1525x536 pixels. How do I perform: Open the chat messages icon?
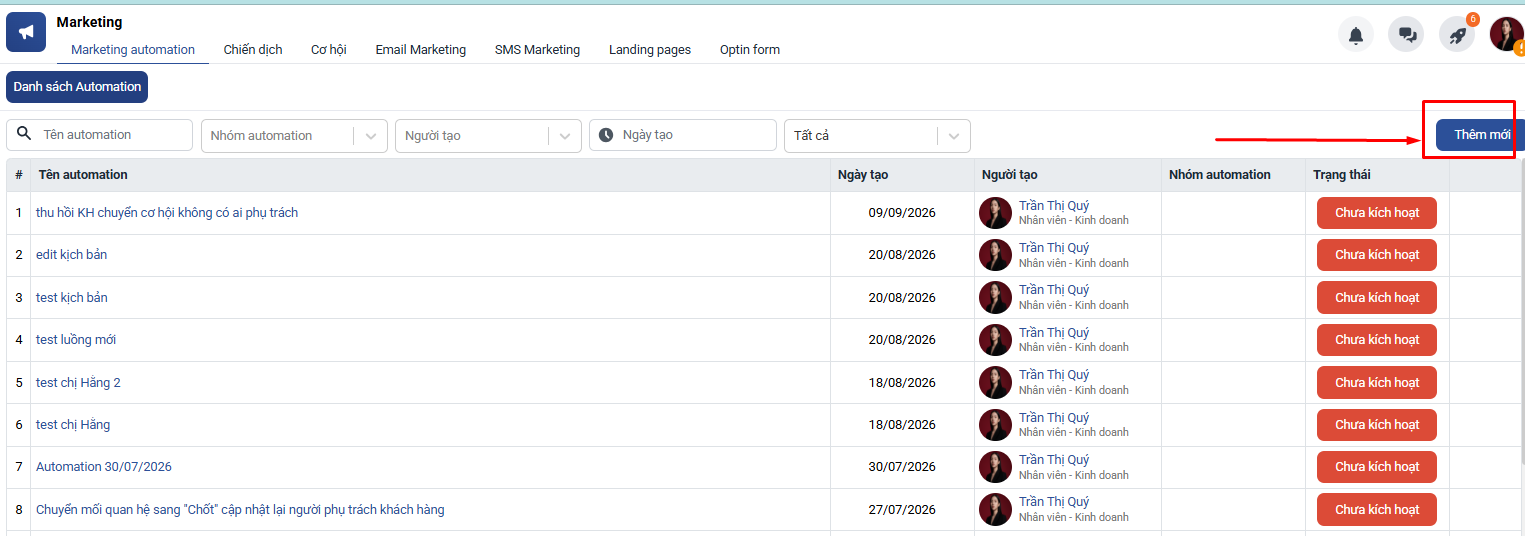click(1407, 35)
